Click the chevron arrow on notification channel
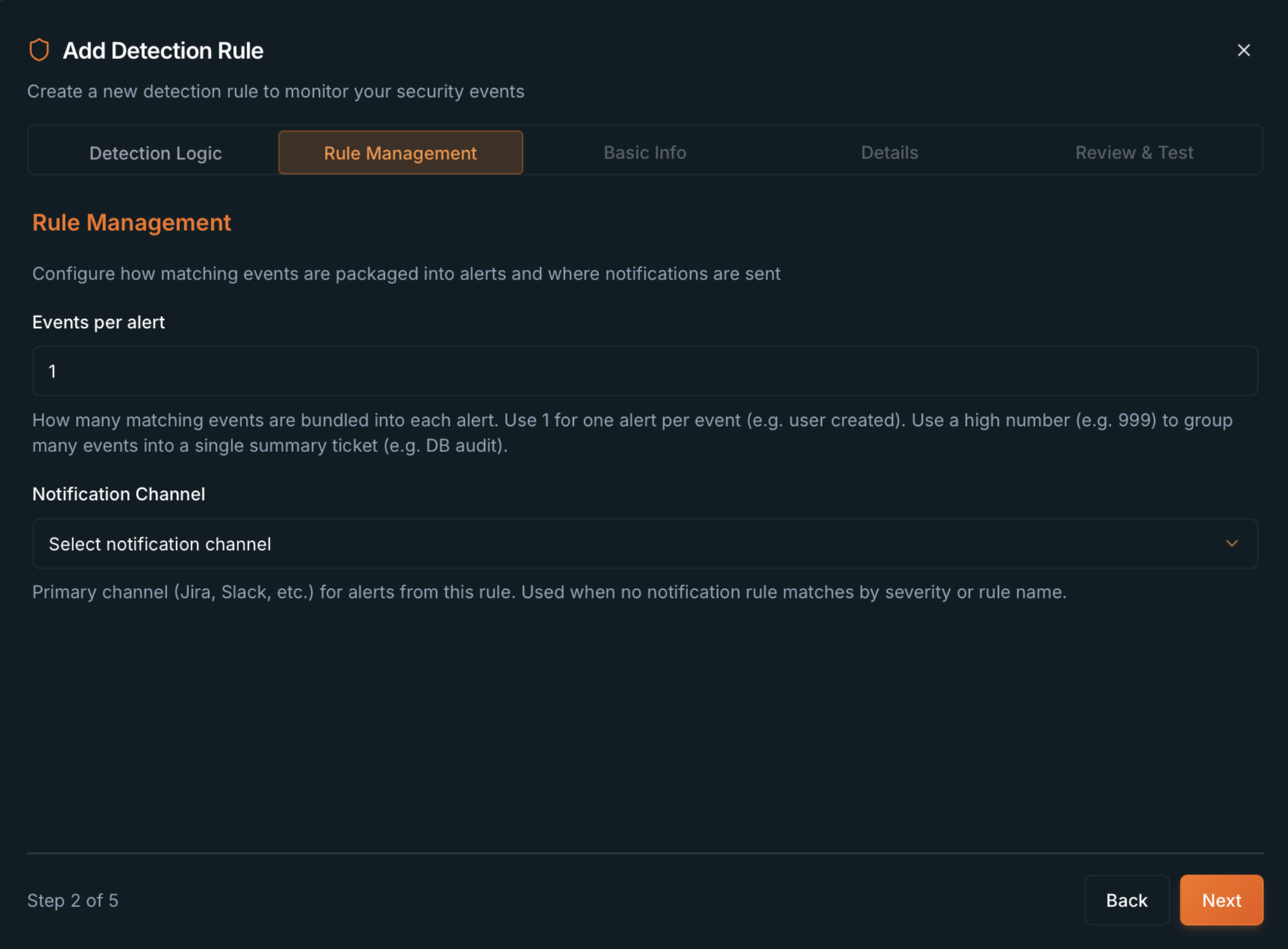The height and width of the screenshot is (949, 1288). pos(1231,543)
